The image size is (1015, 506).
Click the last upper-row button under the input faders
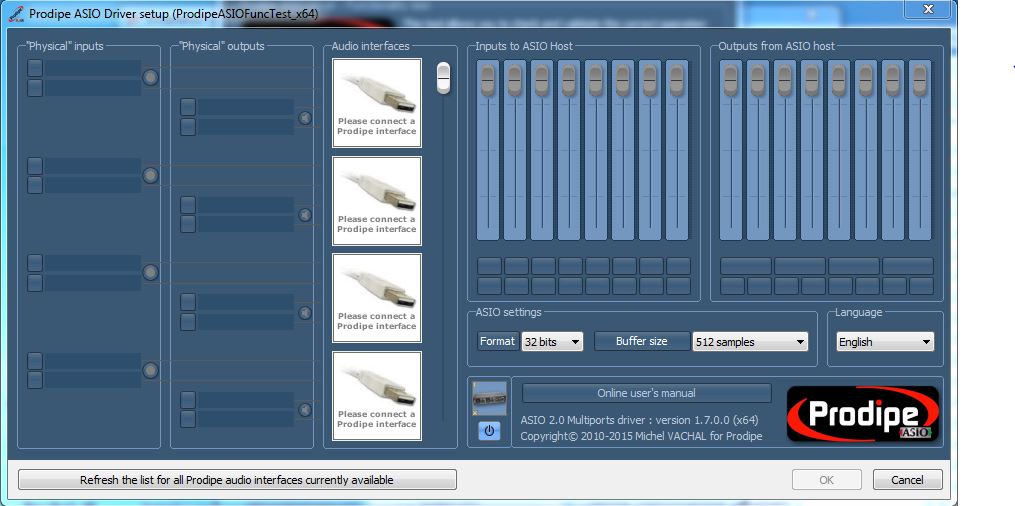678,266
